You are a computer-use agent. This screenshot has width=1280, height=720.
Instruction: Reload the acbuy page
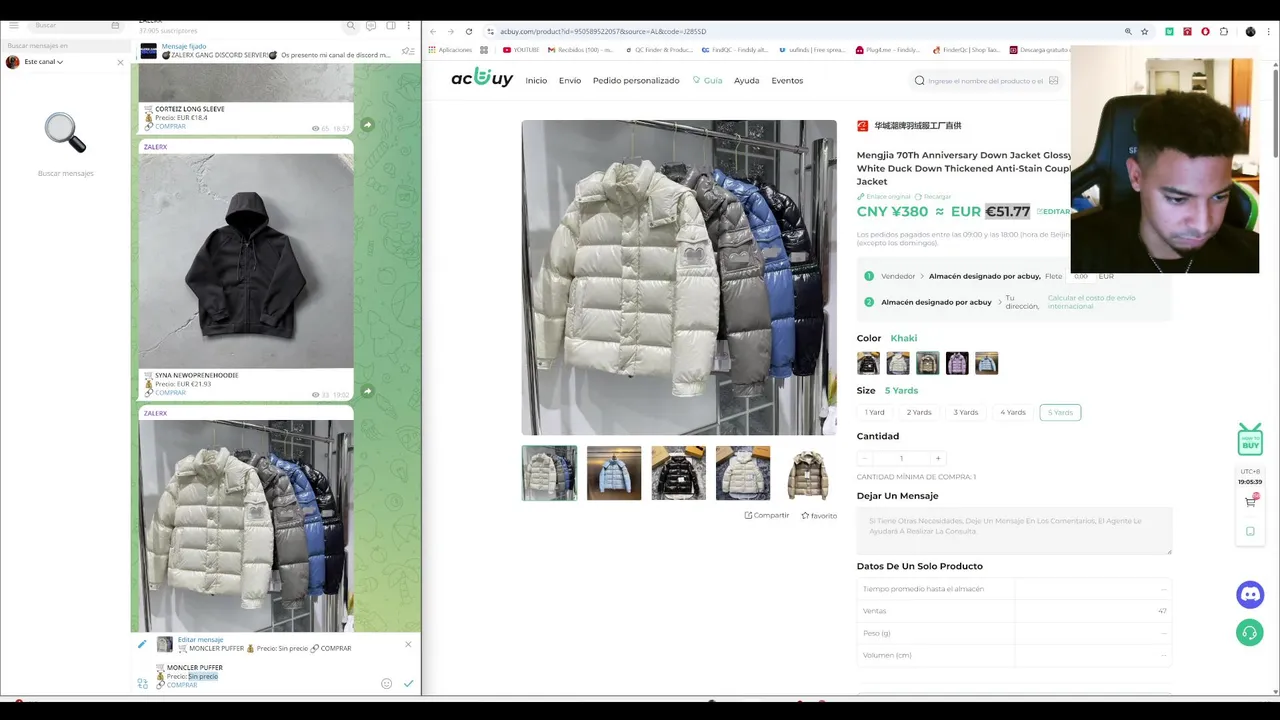click(468, 31)
